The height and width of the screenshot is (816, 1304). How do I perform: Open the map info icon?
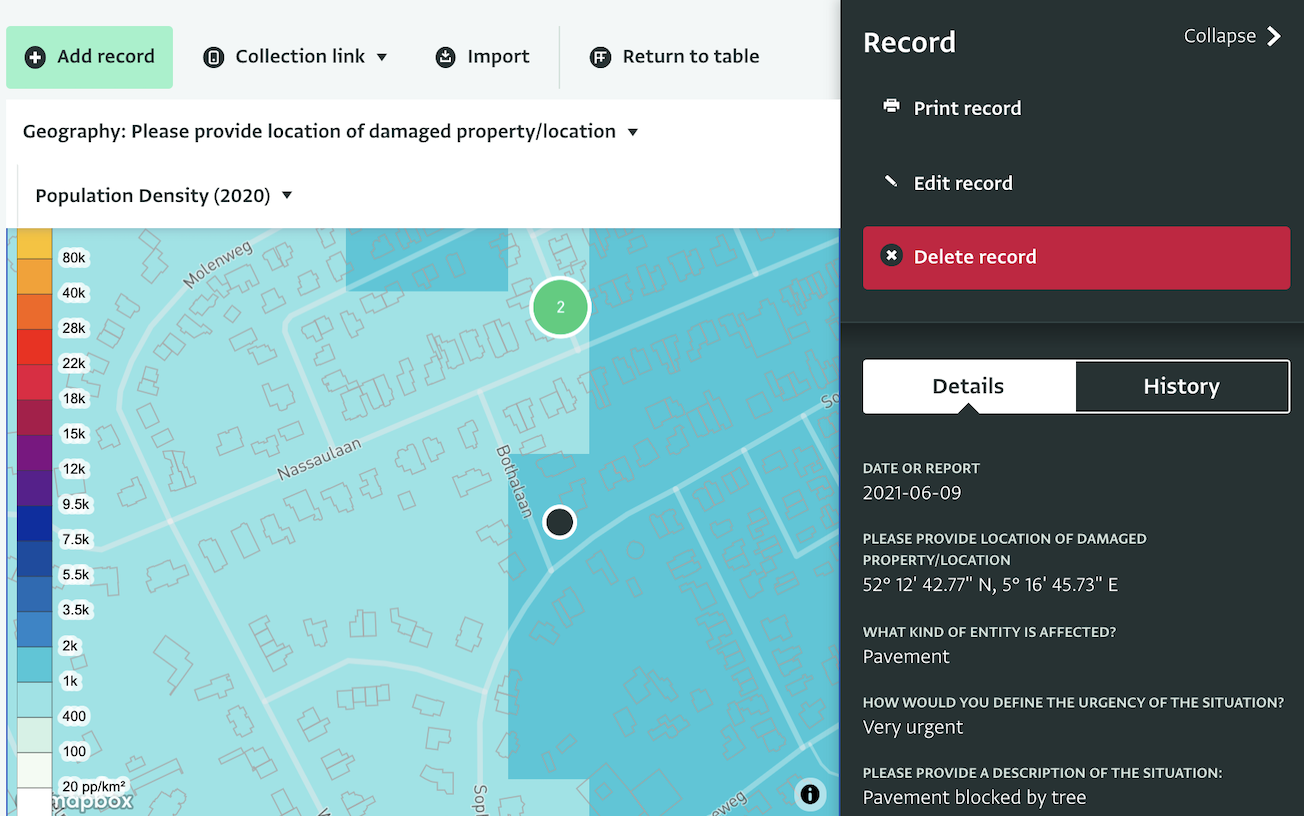(810, 794)
